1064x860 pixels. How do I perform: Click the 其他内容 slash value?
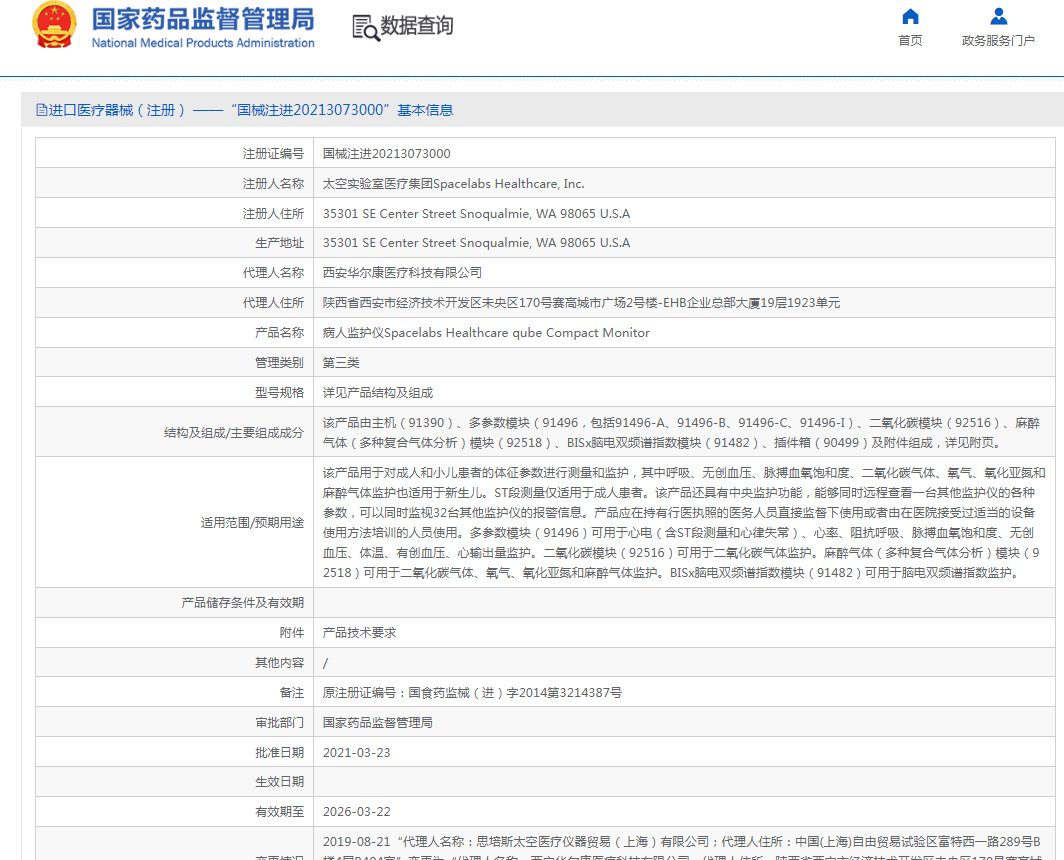[x=325, y=663]
